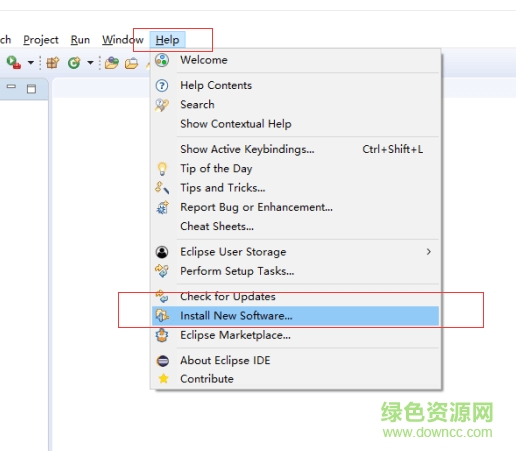This screenshot has height=451, width=516.
Task: Expand the Eclipse User Storage submenu arrow
Action: pyautogui.click(x=429, y=252)
